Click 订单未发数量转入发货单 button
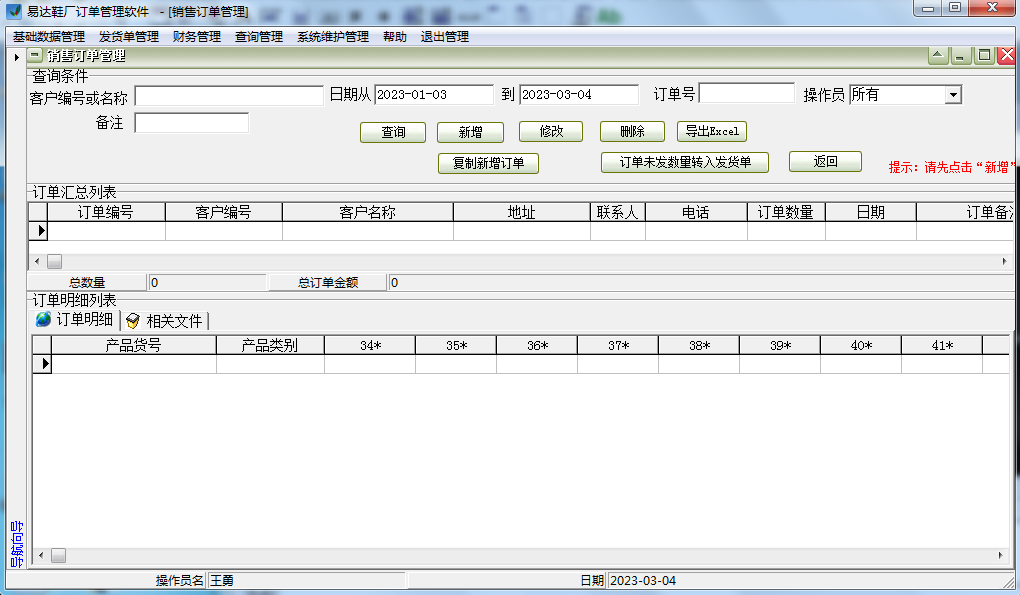Viewport: 1020px width, 595px height. click(x=685, y=162)
